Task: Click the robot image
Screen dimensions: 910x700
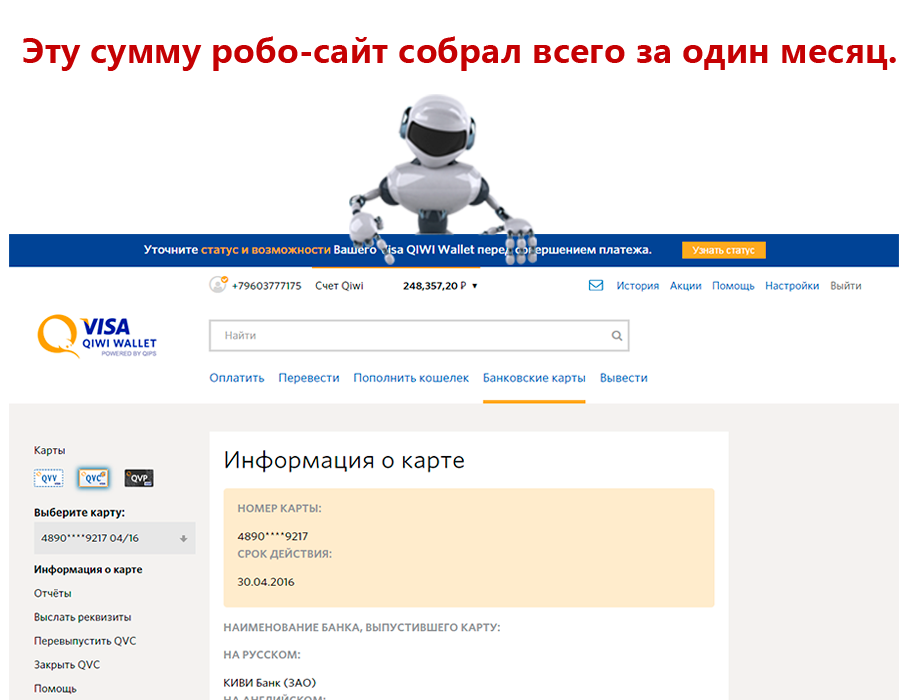Action: coord(442,179)
